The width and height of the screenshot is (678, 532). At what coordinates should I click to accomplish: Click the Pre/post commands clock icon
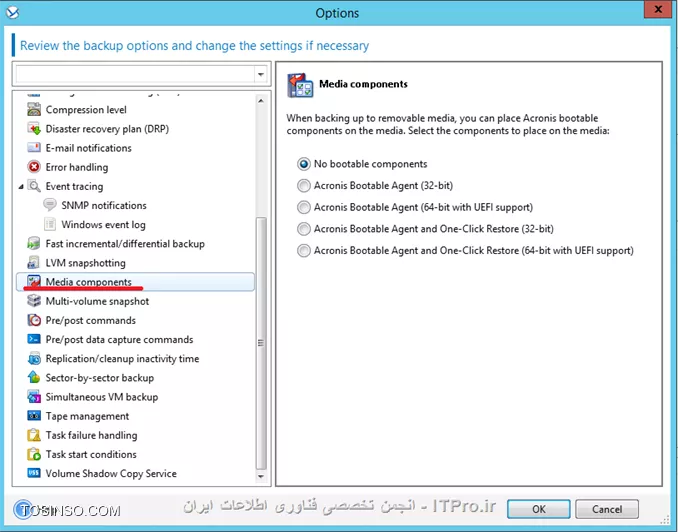pyautogui.click(x=34, y=320)
